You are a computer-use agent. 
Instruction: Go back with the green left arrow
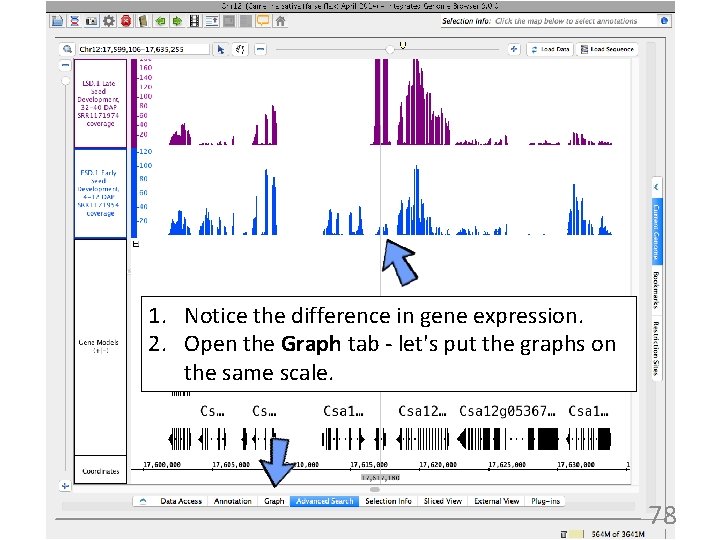160,21
